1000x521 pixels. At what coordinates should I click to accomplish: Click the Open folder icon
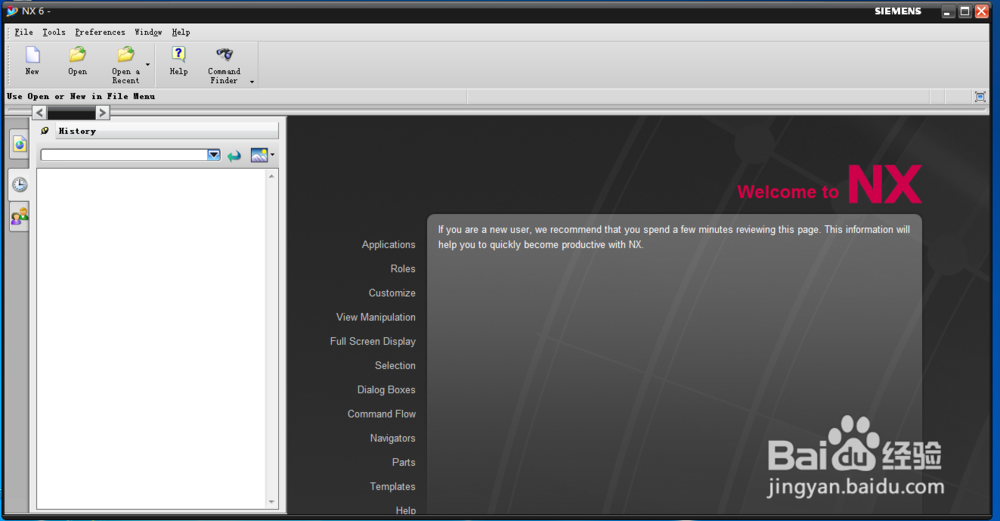coord(78,55)
